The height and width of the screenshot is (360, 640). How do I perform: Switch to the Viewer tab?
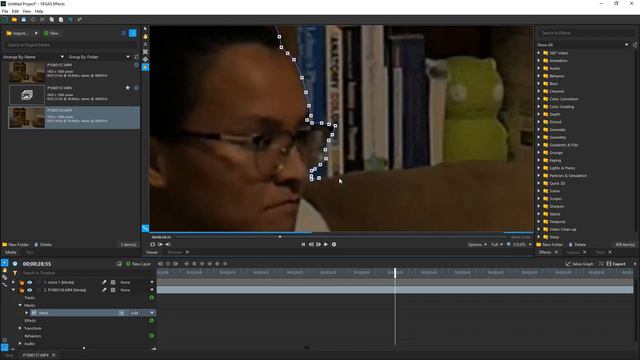pos(151,252)
